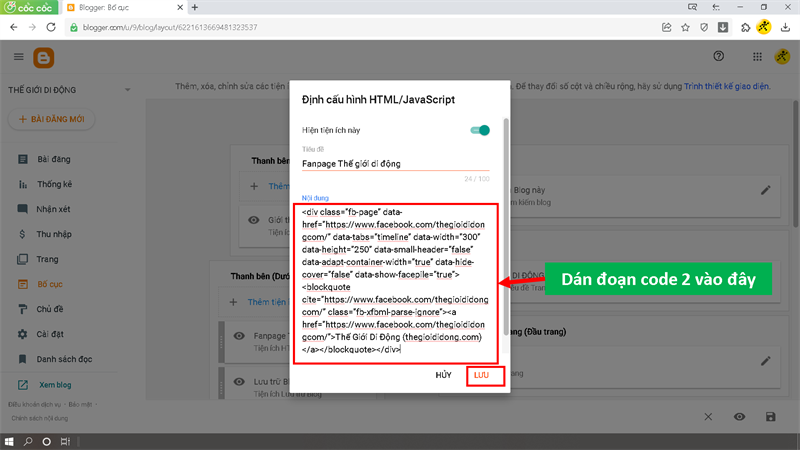Open the browser downloads icon
Image resolution: width=800 pixels, height=450 pixels.
785,28
